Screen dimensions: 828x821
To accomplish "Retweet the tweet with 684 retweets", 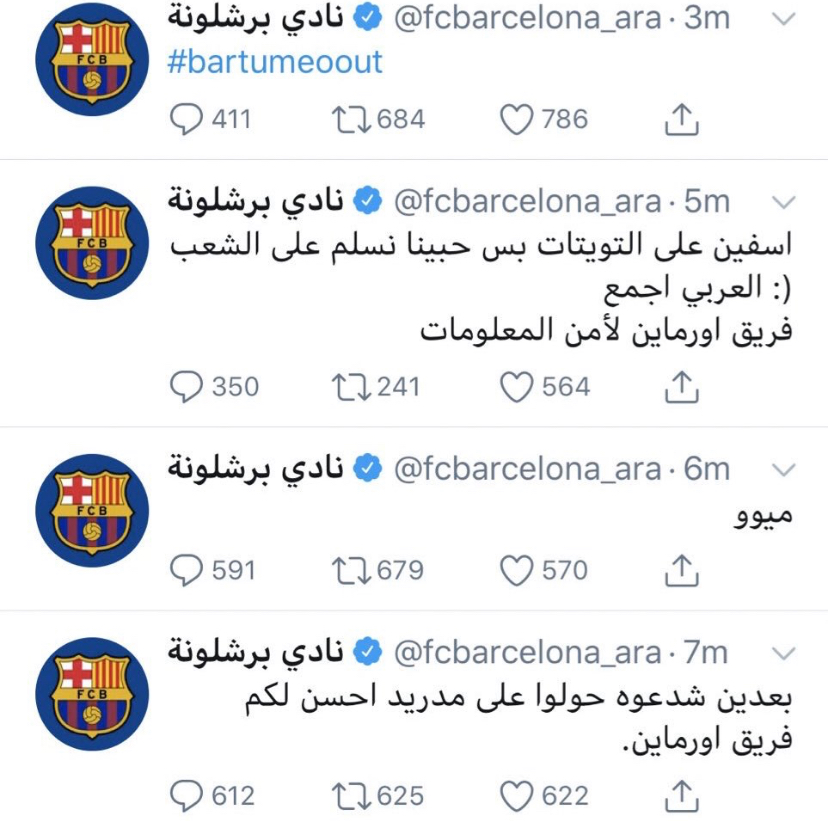I will click(351, 119).
